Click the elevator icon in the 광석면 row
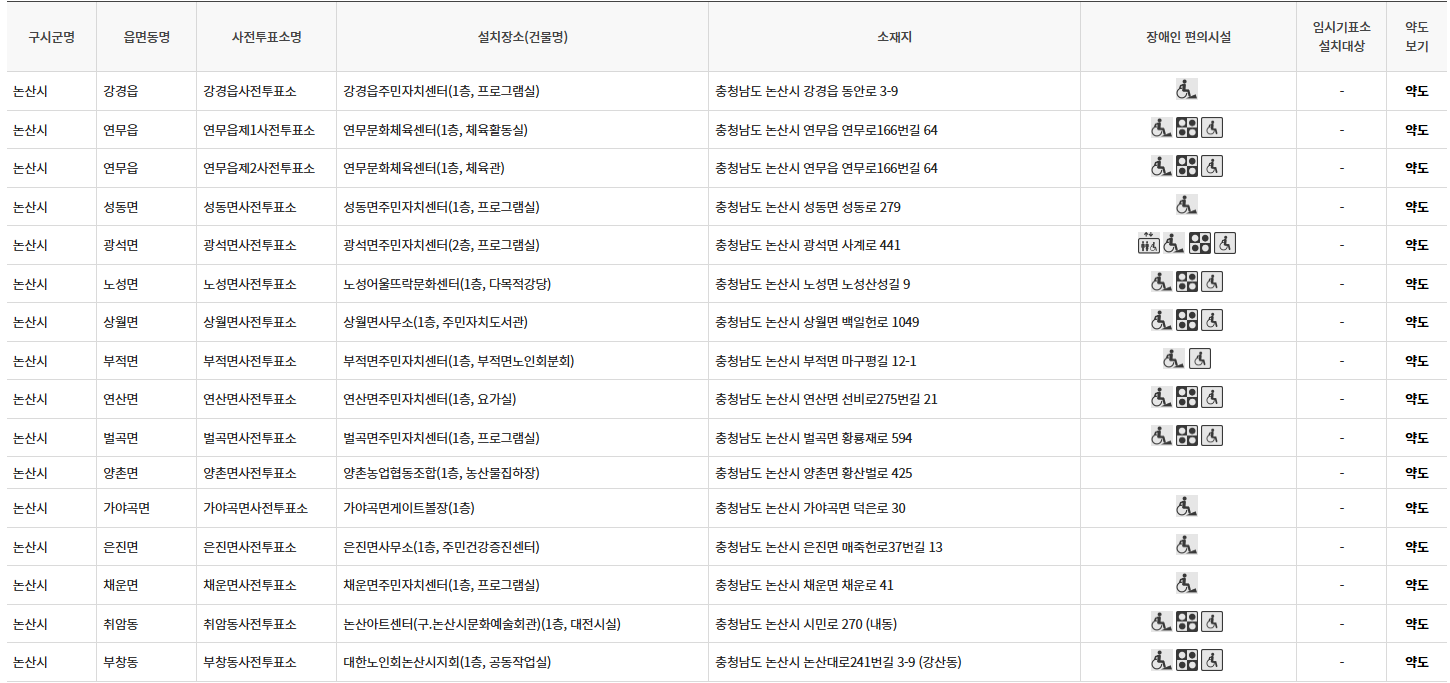The height and width of the screenshot is (683, 1450). pos(1147,243)
